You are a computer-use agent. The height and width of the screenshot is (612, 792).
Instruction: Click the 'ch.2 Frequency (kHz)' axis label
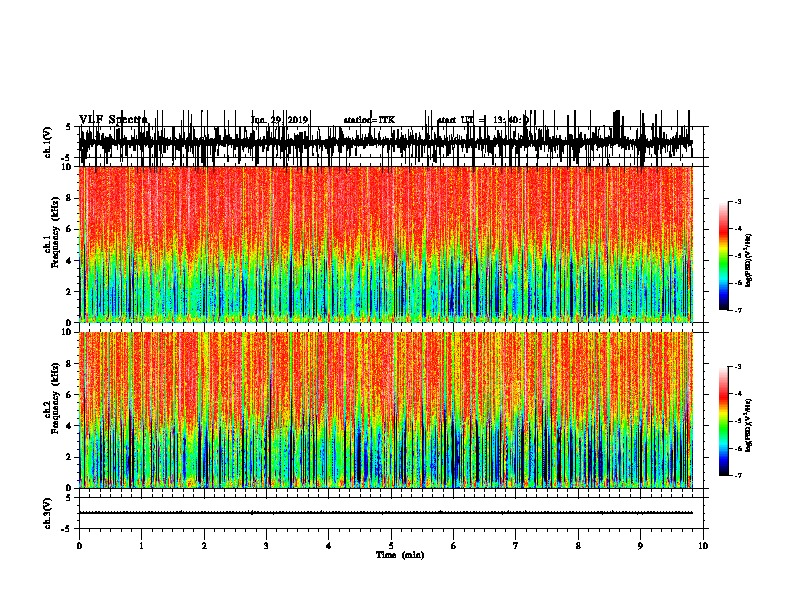(51, 398)
